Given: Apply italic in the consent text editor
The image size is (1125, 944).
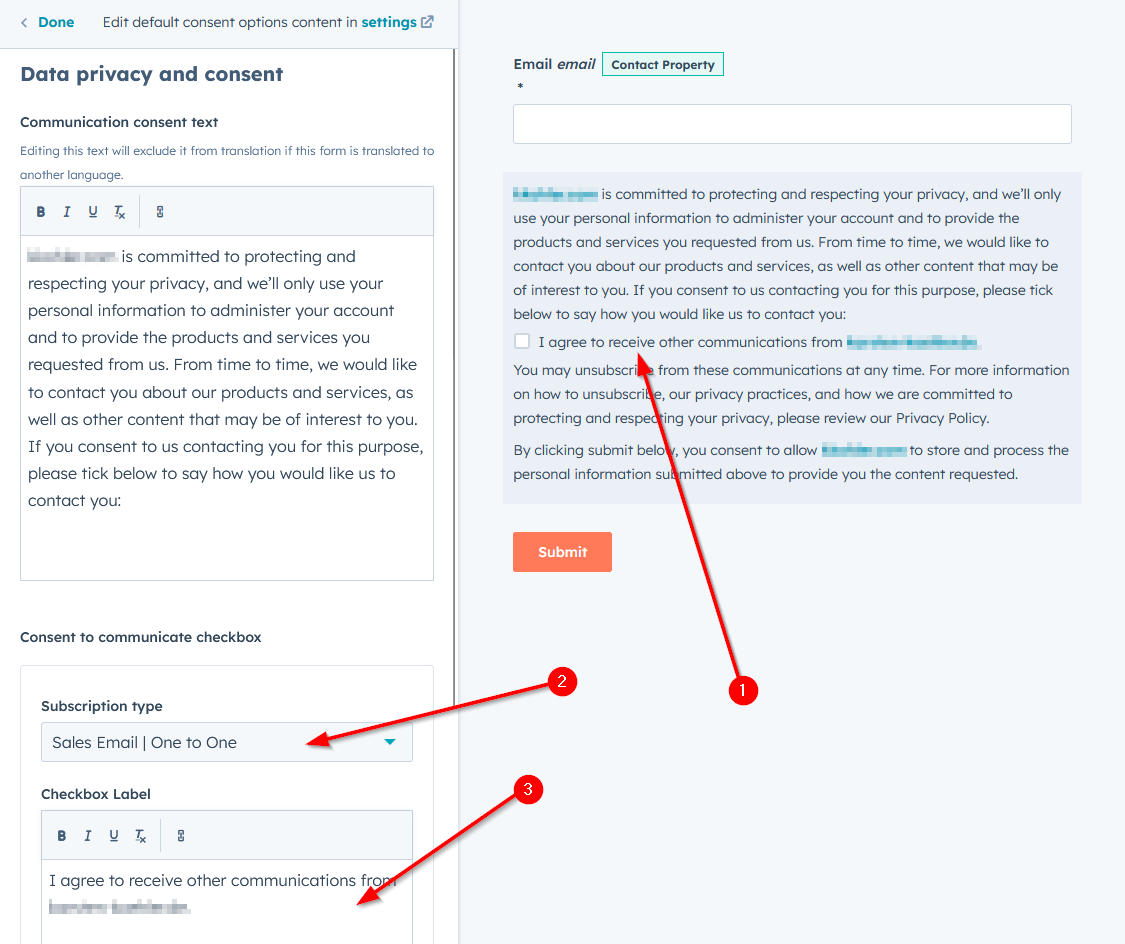Looking at the screenshot, I should [66, 211].
